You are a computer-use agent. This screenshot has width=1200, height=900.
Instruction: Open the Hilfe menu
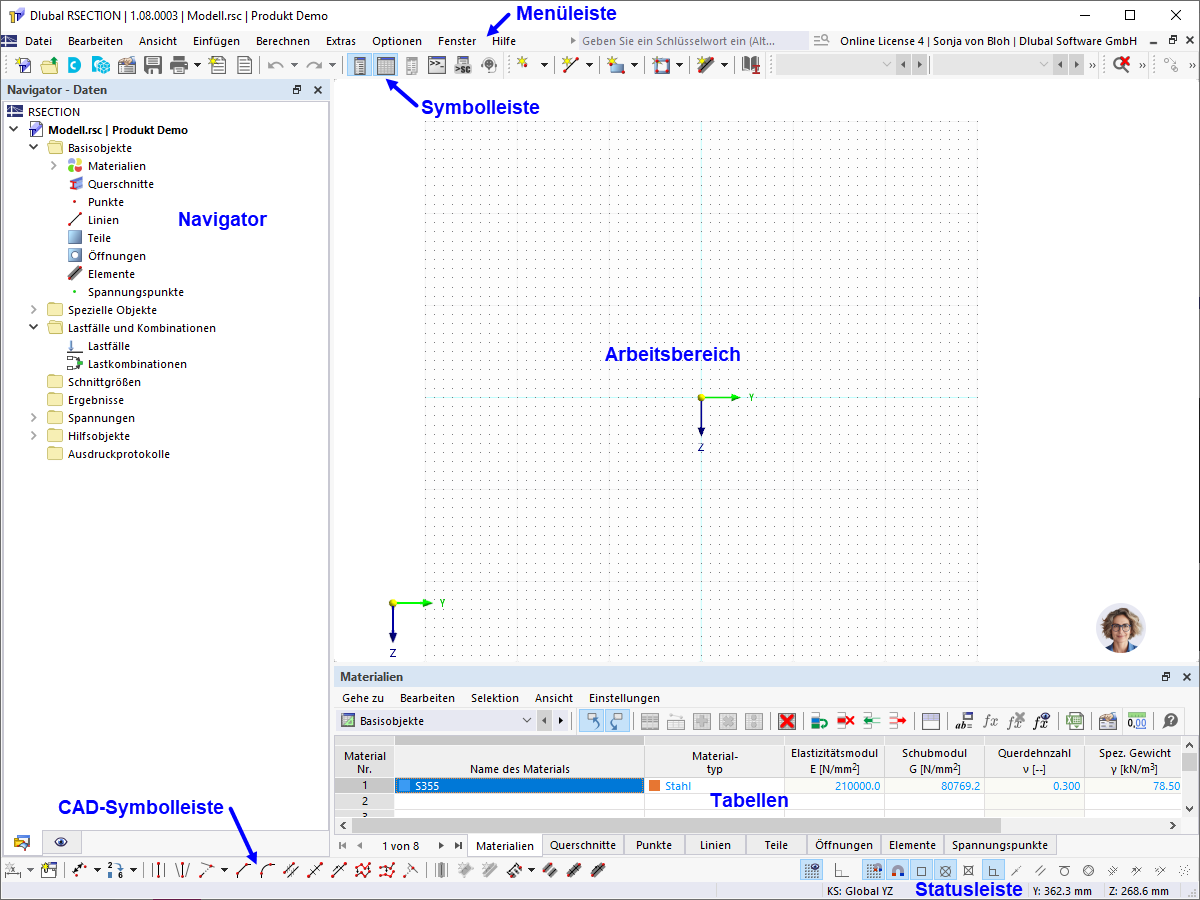point(504,41)
